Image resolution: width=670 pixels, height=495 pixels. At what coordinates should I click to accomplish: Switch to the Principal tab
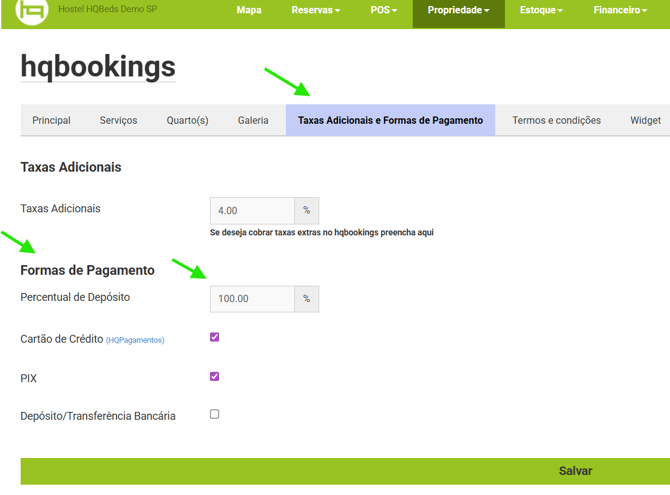click(51, 120)
